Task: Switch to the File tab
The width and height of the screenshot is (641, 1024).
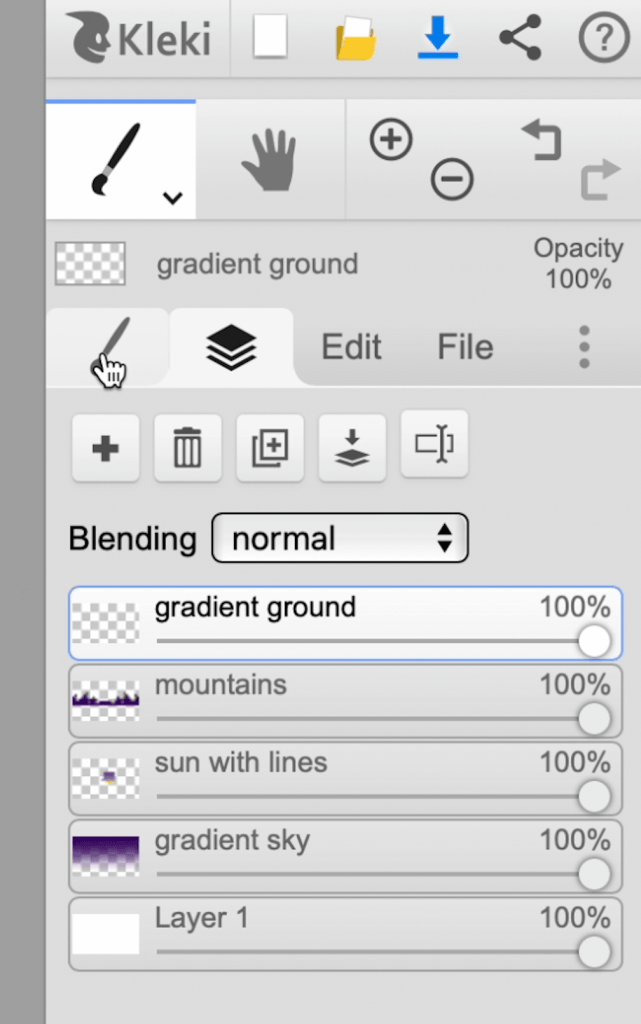Action: click(465, 347)
